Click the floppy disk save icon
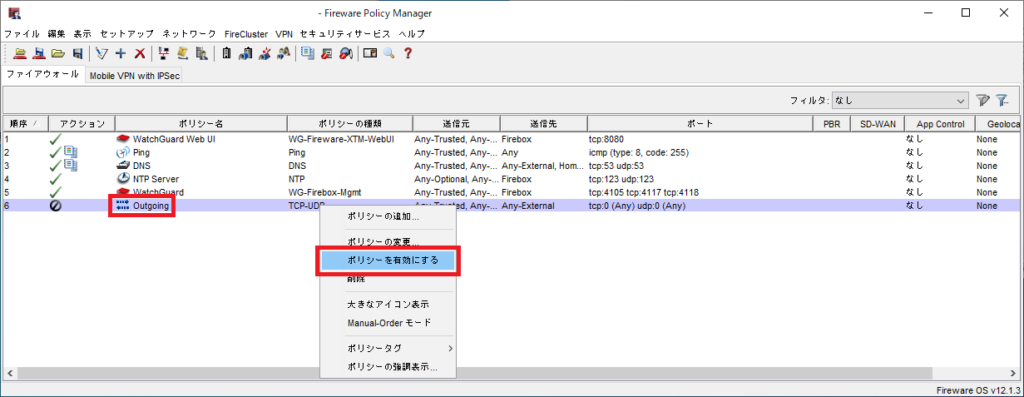The width and height of the screenshot is (1024, 397). (x=77, y=54)
